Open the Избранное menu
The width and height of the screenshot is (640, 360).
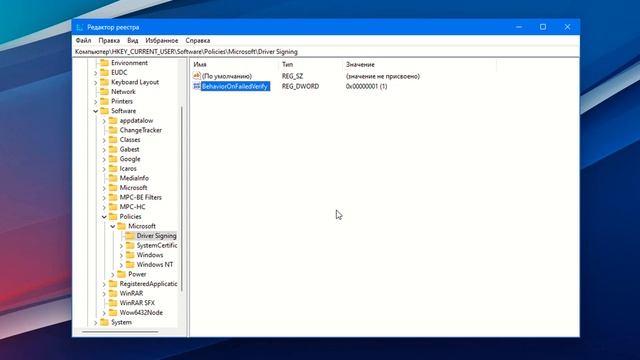(x=162, y=40)
